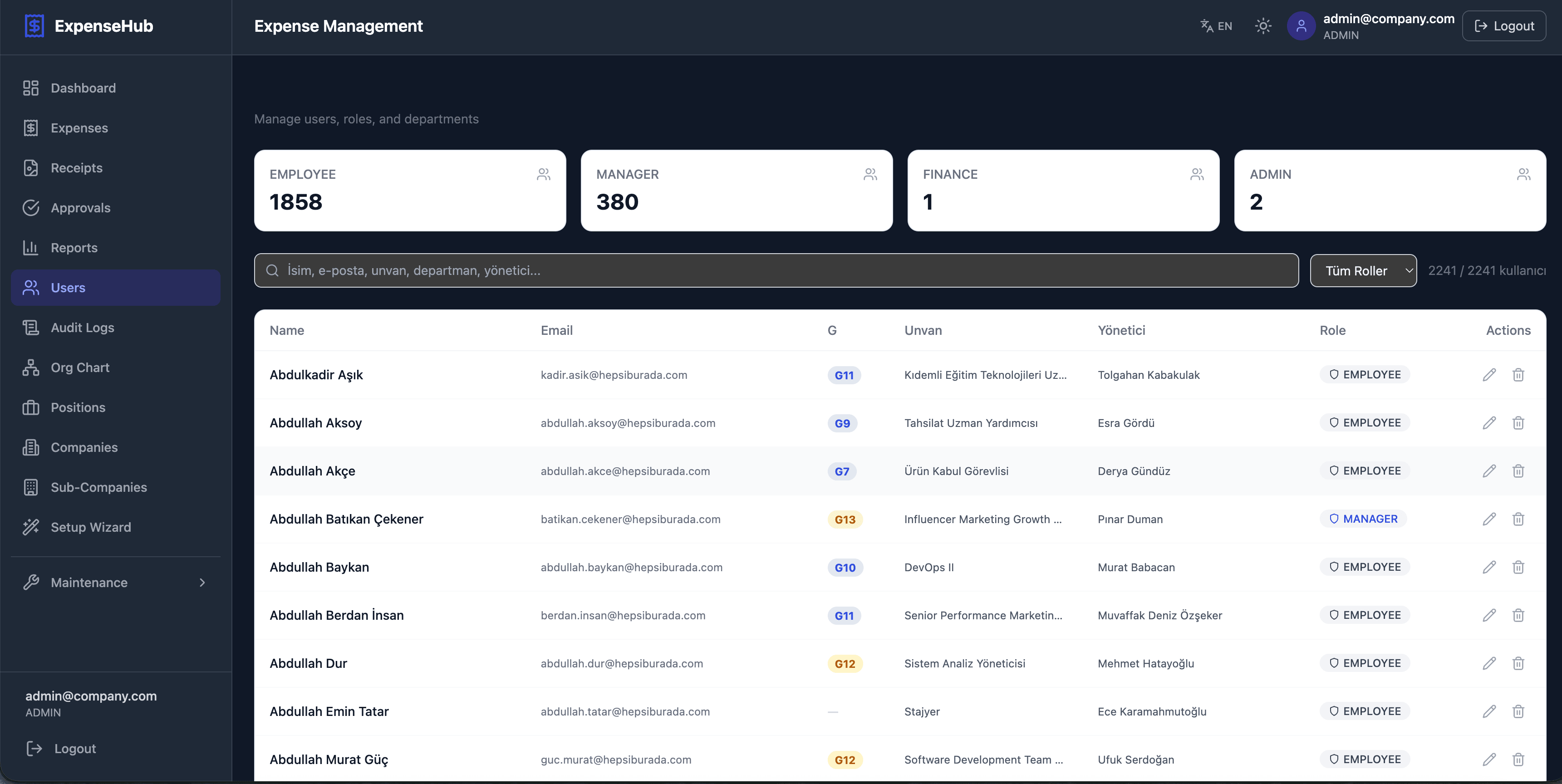This screenshot has height=784, width=1562.
Task: Open the Reports section
Action: pyautogui.click(x=116, y=247)
